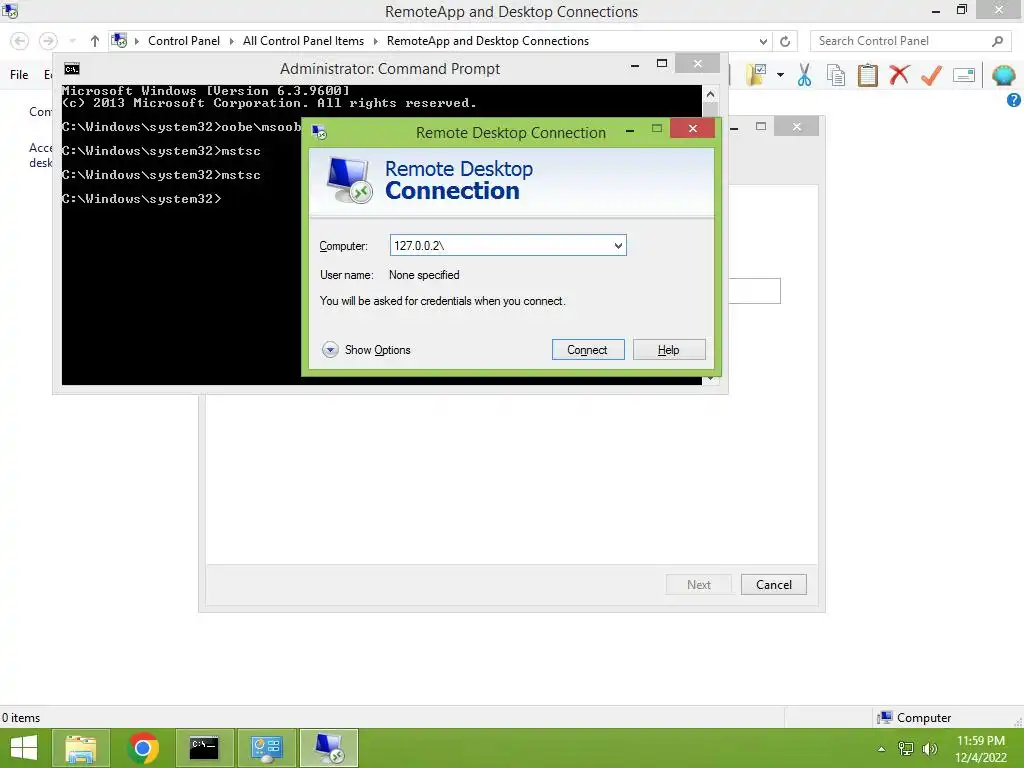This screenshot has height=768, width=1024.
Task: Click the Up one level arrow
Action: click(x=95, y=41)
